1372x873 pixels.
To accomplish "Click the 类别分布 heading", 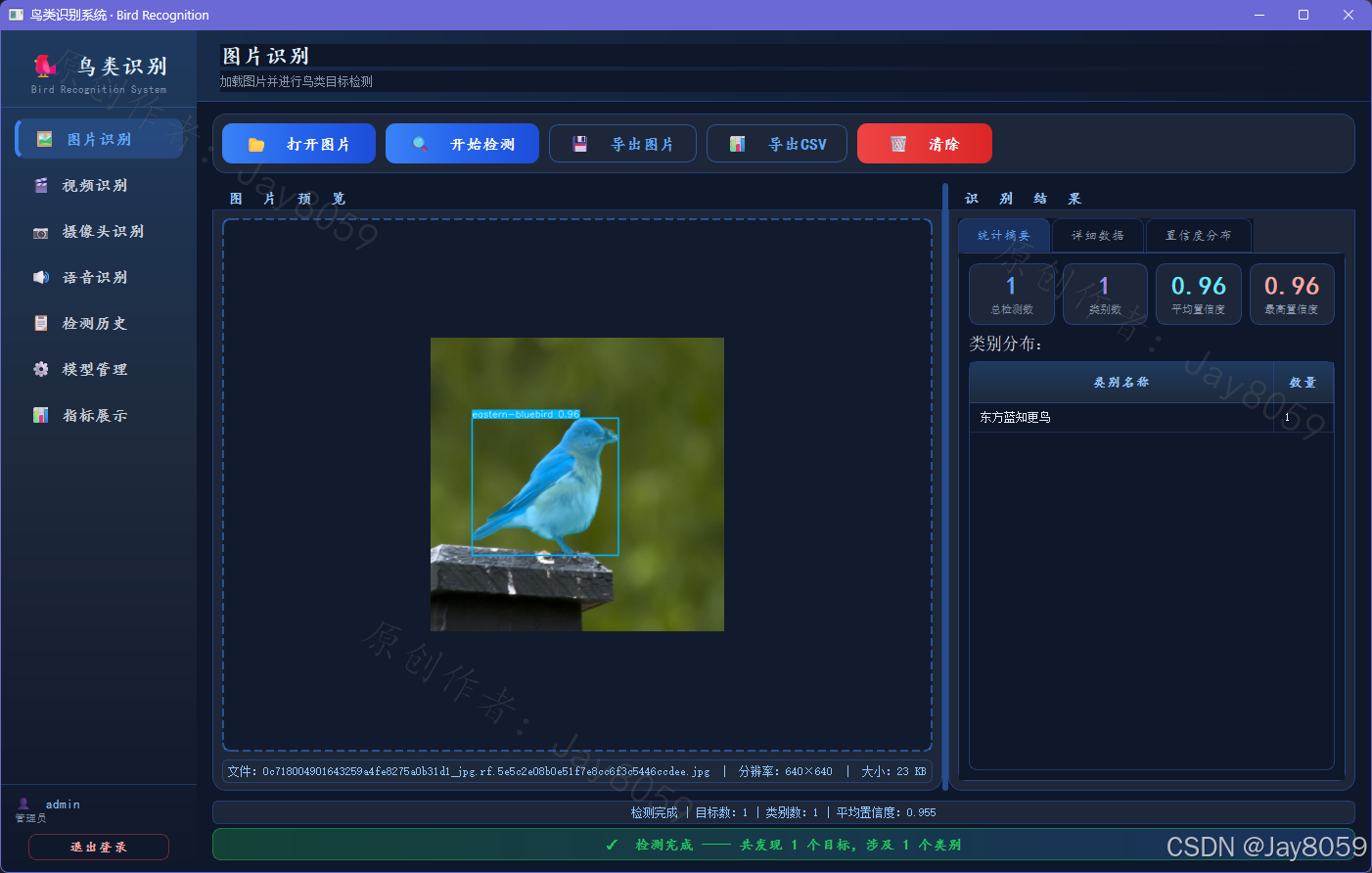I will [1006, 344].
